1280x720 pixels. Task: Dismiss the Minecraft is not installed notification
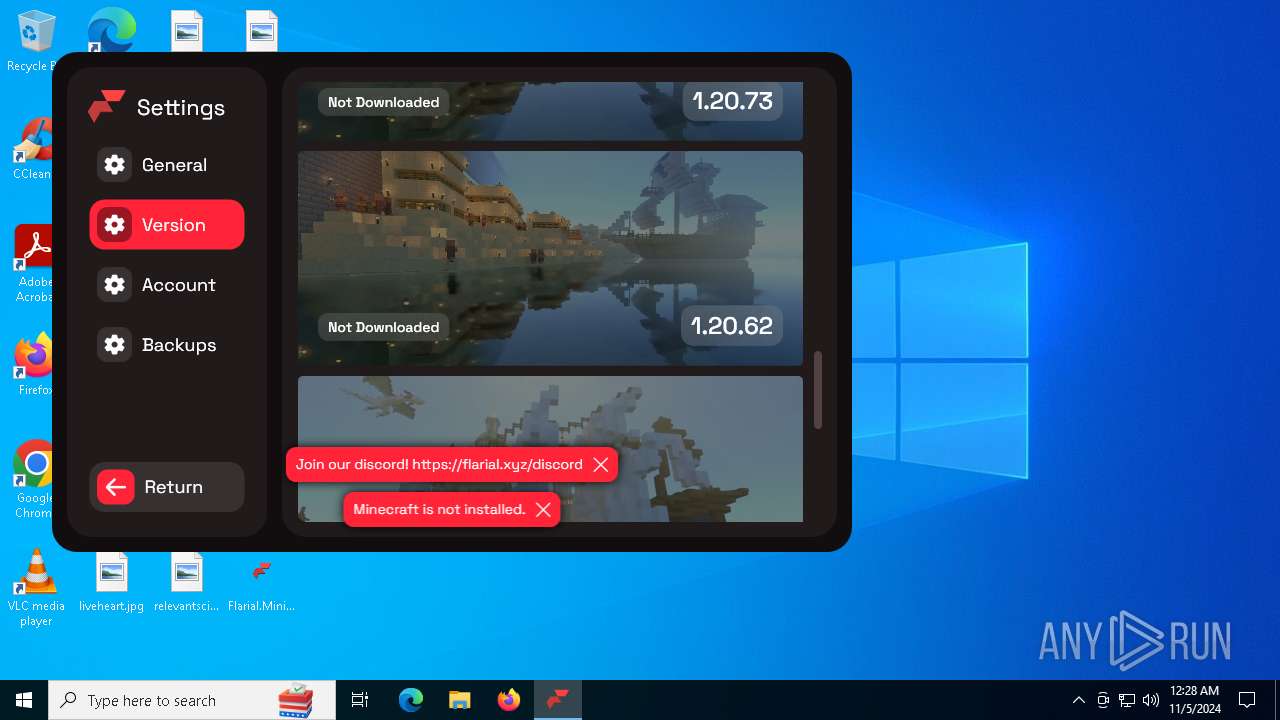coord(543,510)
